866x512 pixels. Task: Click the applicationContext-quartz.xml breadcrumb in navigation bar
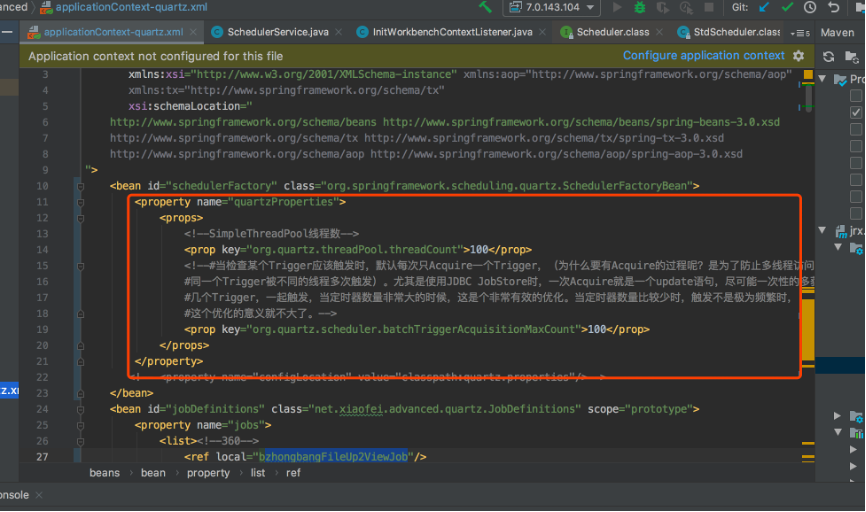[125, 7]
